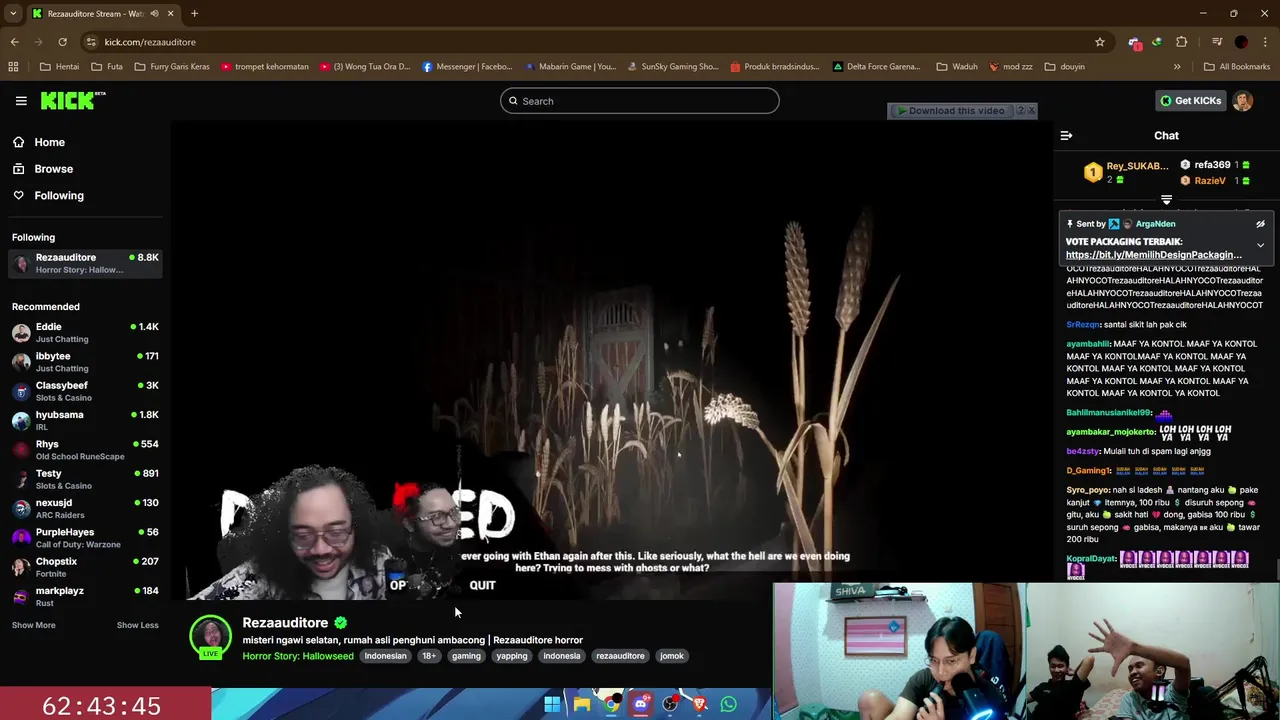
Task: Click the browser back arrow
Action: 14,42
